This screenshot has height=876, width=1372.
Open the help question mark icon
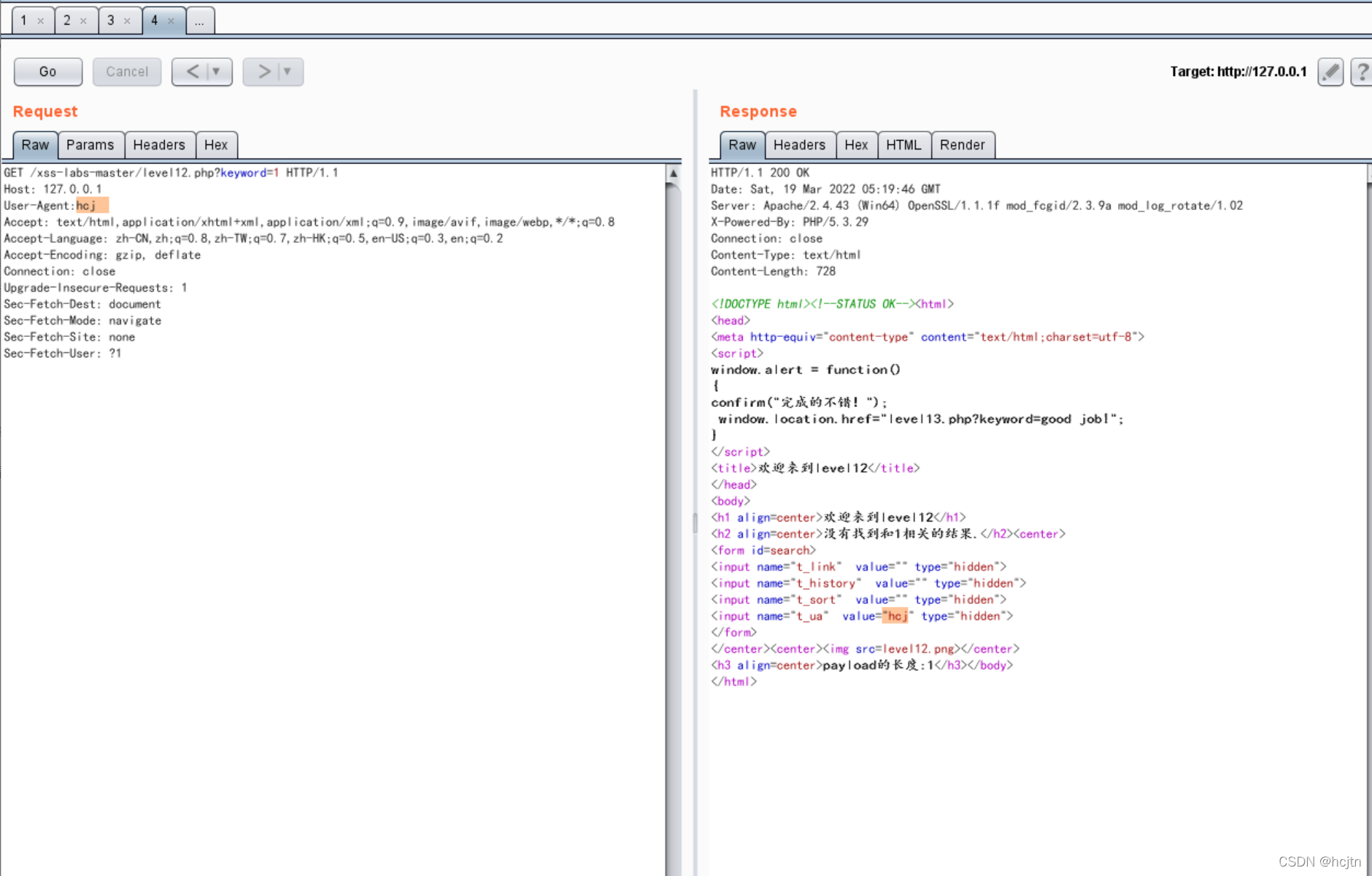[x=1362, y=71]
